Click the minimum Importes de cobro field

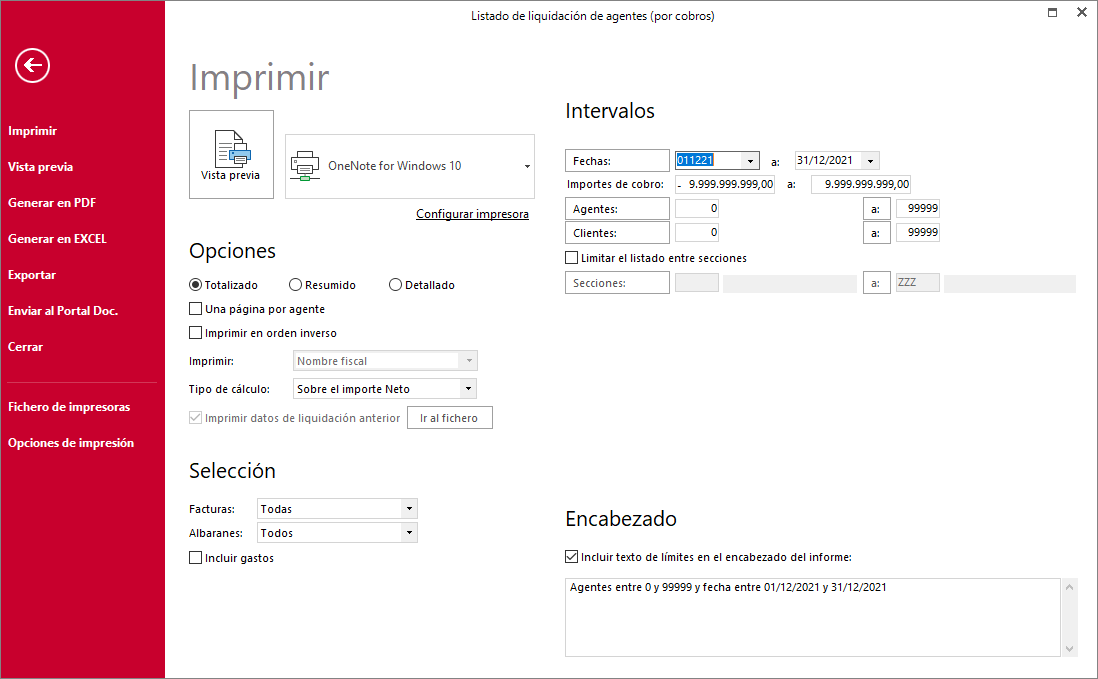pos(725,184)
